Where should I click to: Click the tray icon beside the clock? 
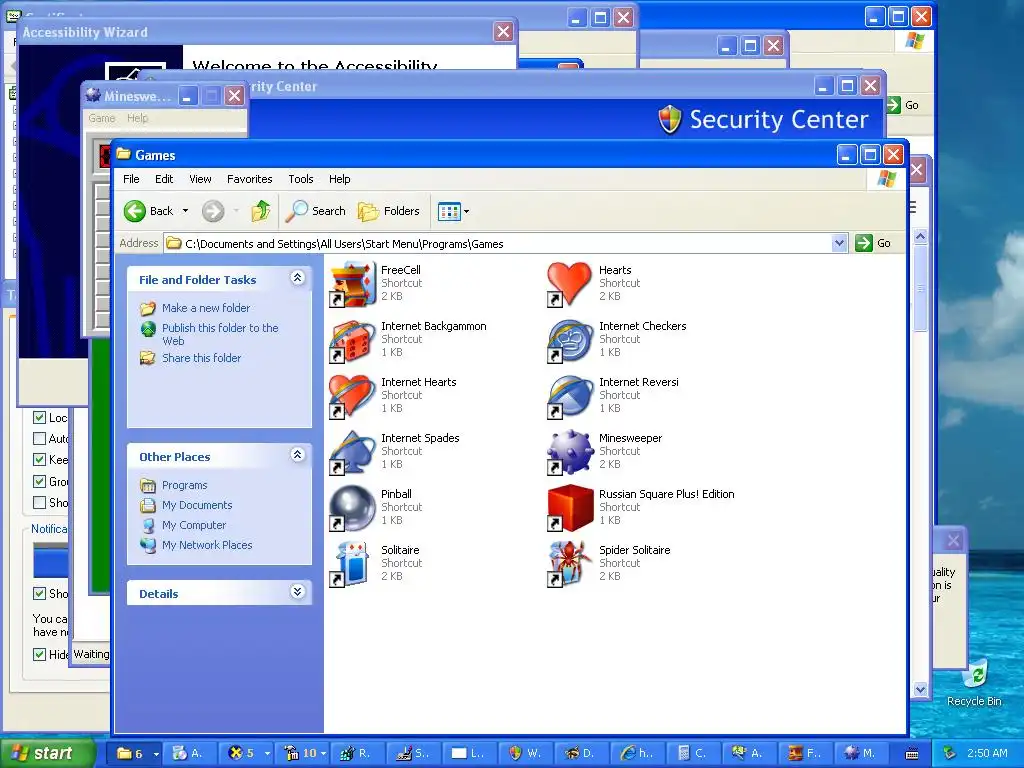click(950, 753)
